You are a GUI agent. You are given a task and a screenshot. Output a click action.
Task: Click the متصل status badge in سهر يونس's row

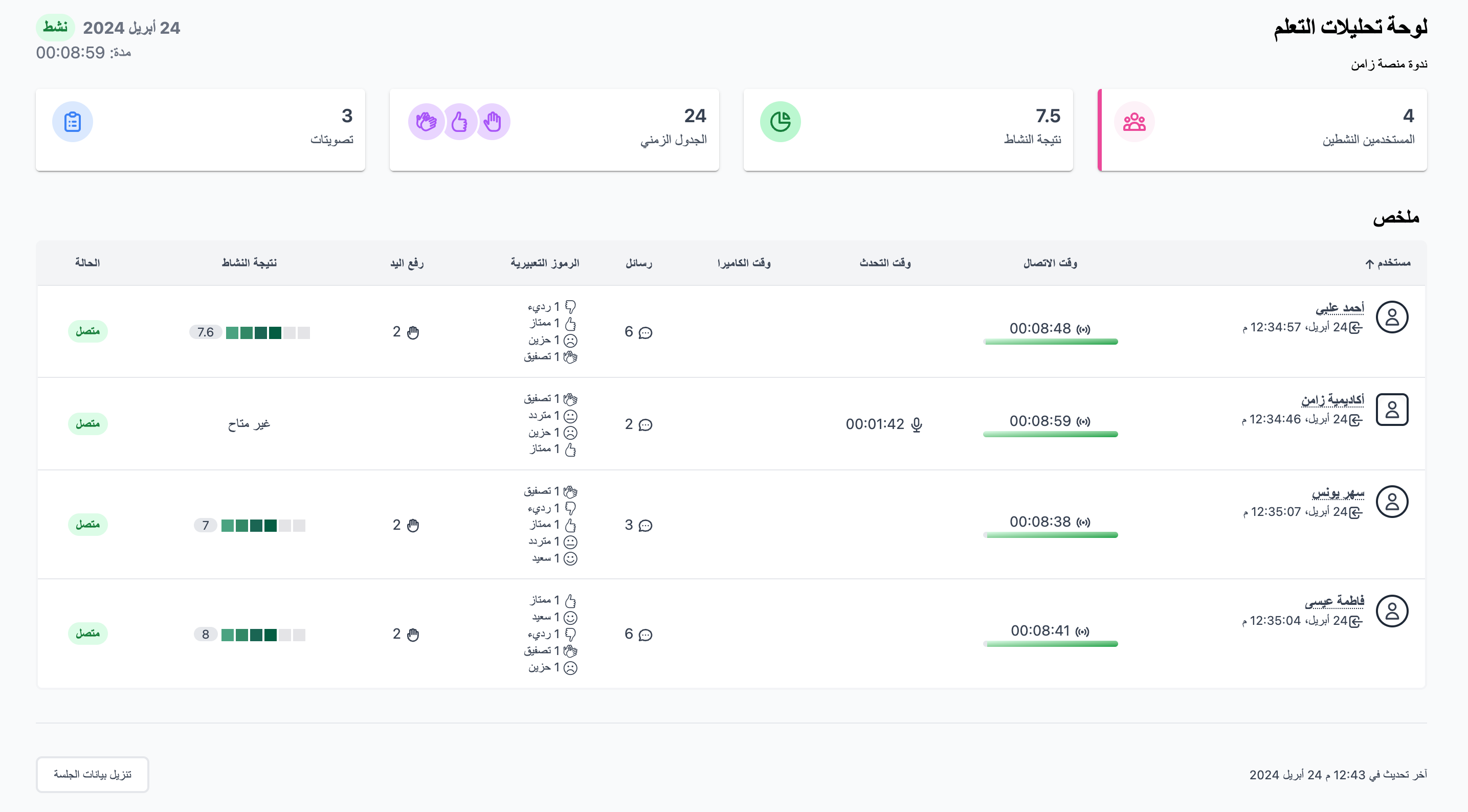pos(88,524)
